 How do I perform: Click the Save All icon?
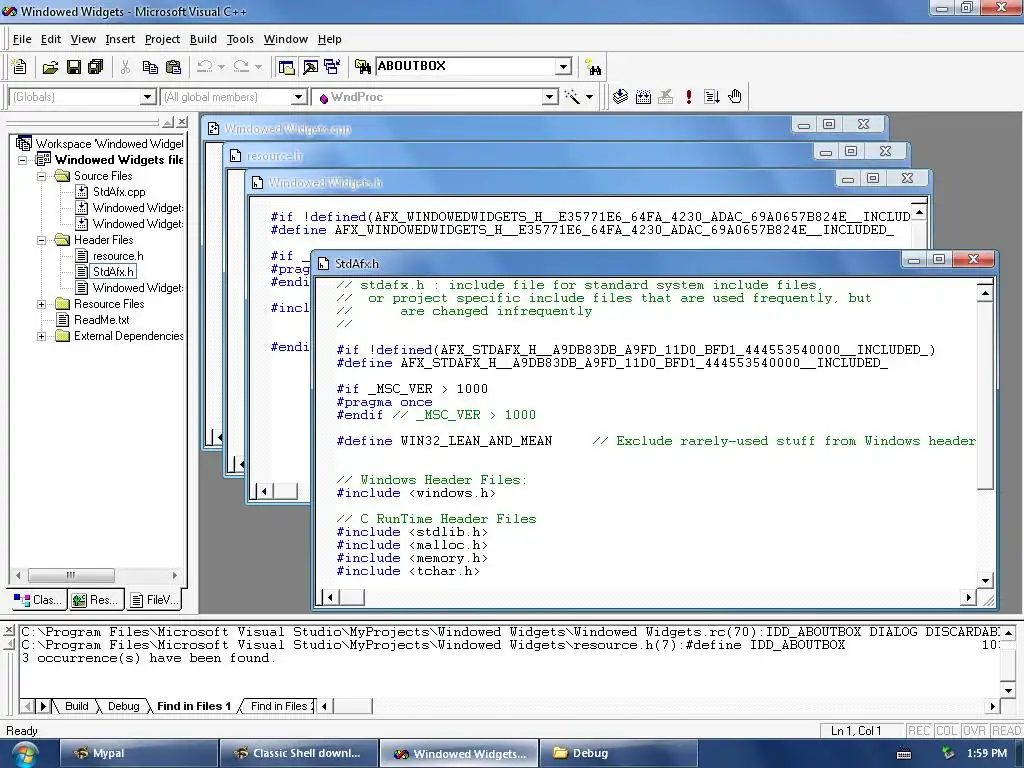(x=95, y=67)
